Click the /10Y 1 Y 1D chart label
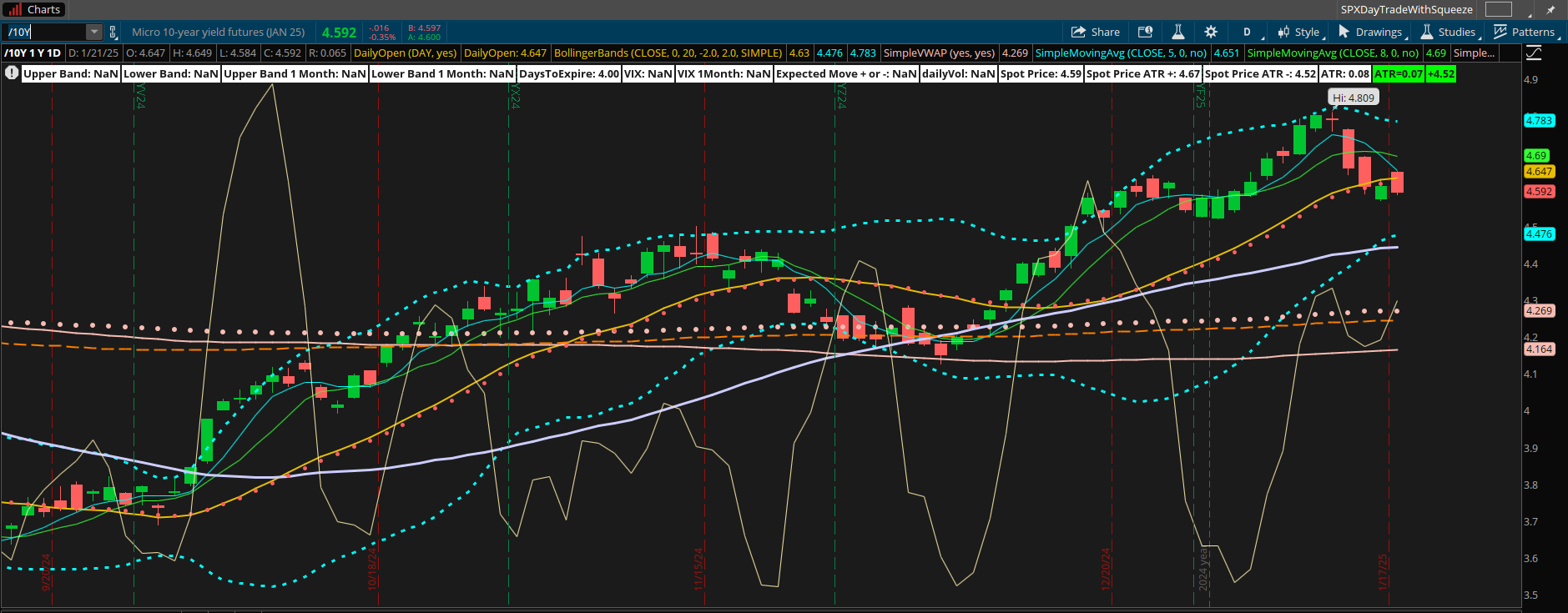Viewport: 1568px width, 613px height. pos(33,53)
